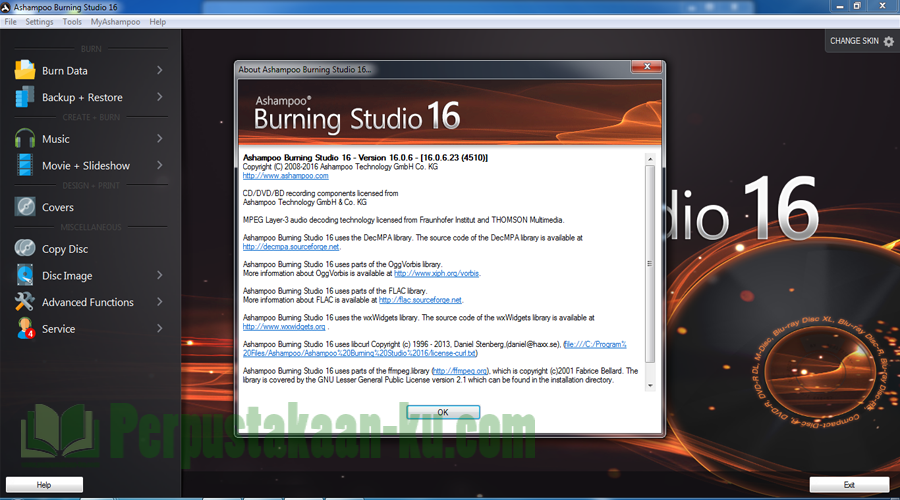
Task: Click the Copy Disc icon
Action: pos(25,248)
